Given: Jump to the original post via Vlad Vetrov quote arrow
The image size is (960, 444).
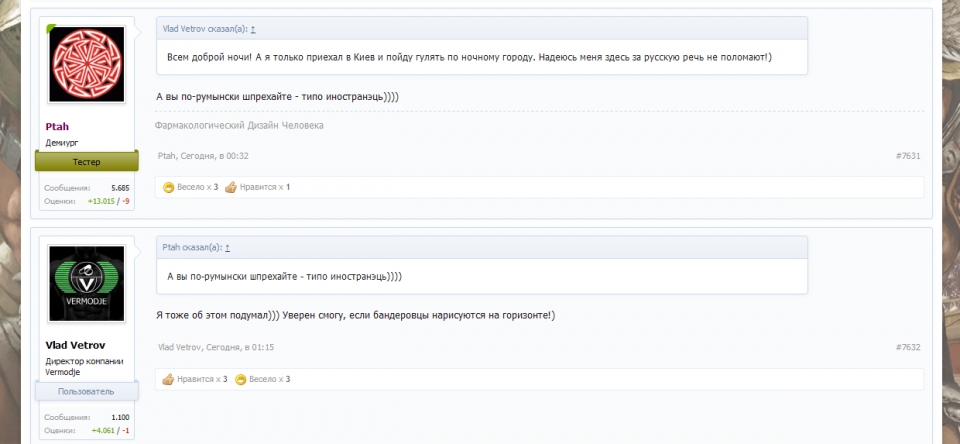Looking at the screenshot, I should pyautogui.click(x=252, y=30).
